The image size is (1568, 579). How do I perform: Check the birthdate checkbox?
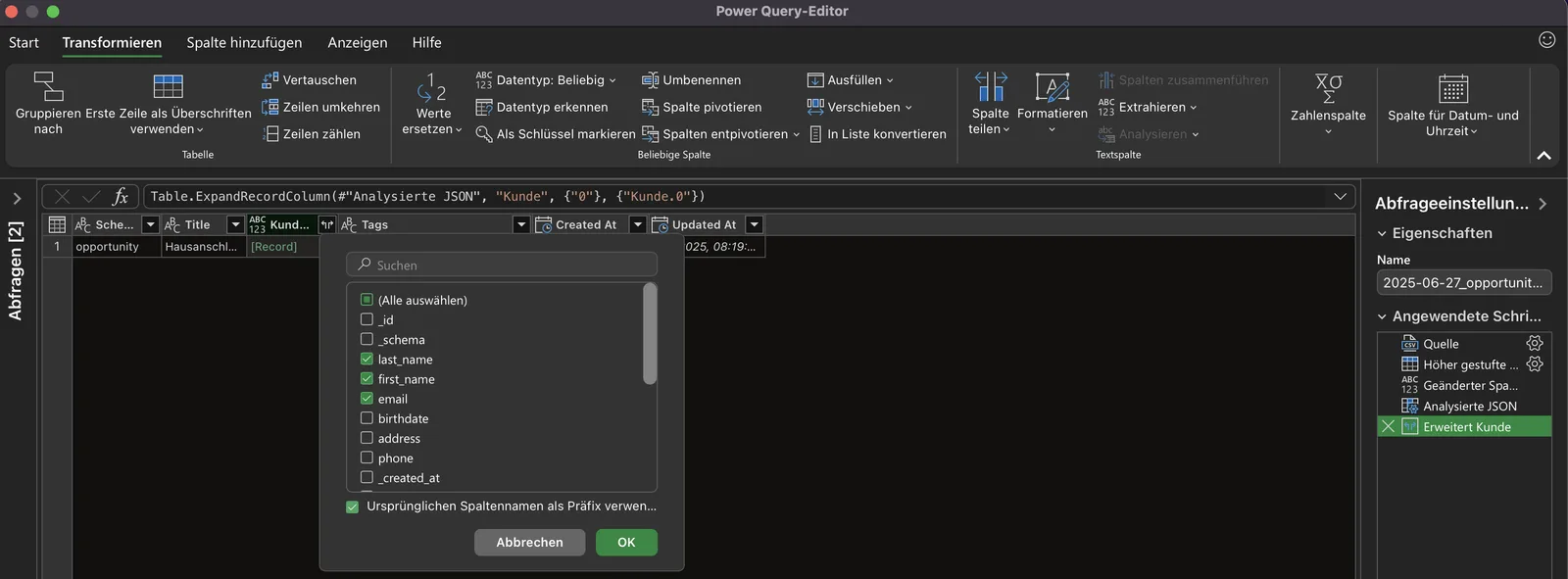(x=367, y=417)
